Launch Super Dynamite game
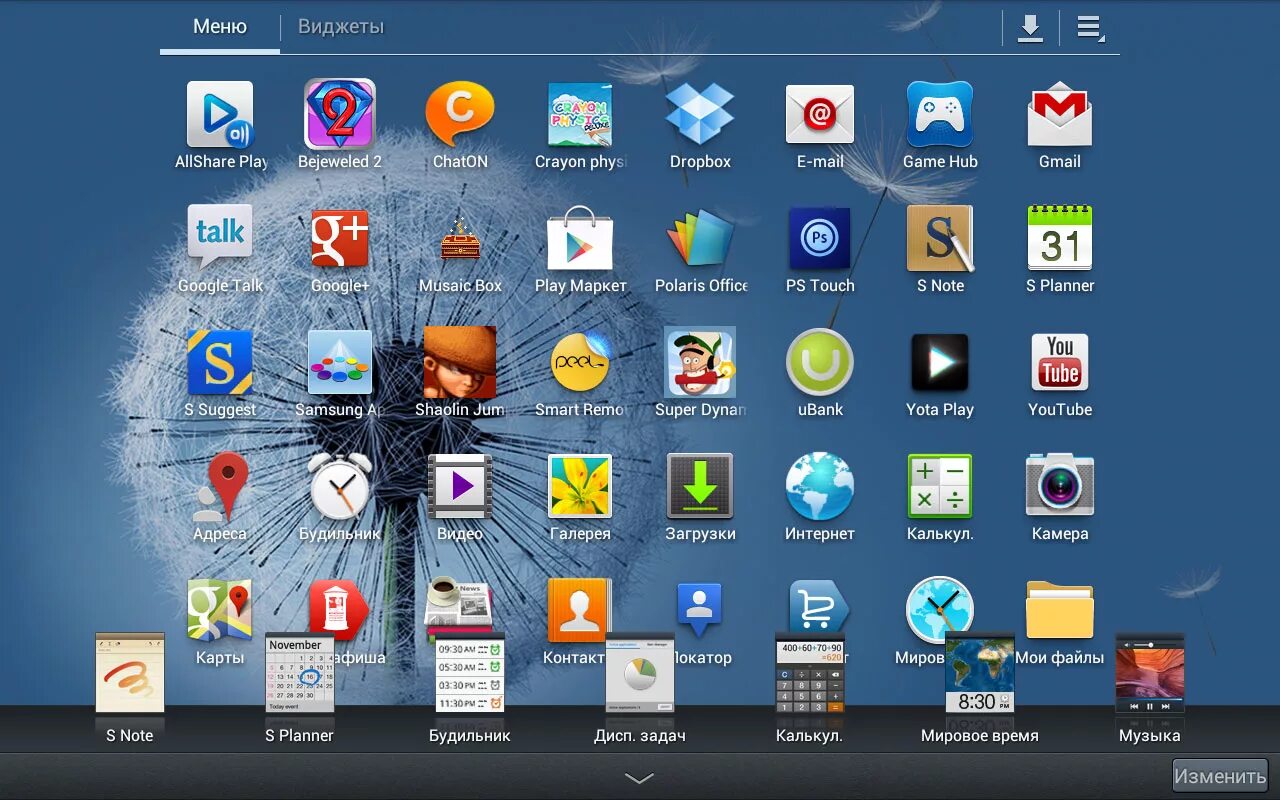1280x800 pixels. [700, 362]
